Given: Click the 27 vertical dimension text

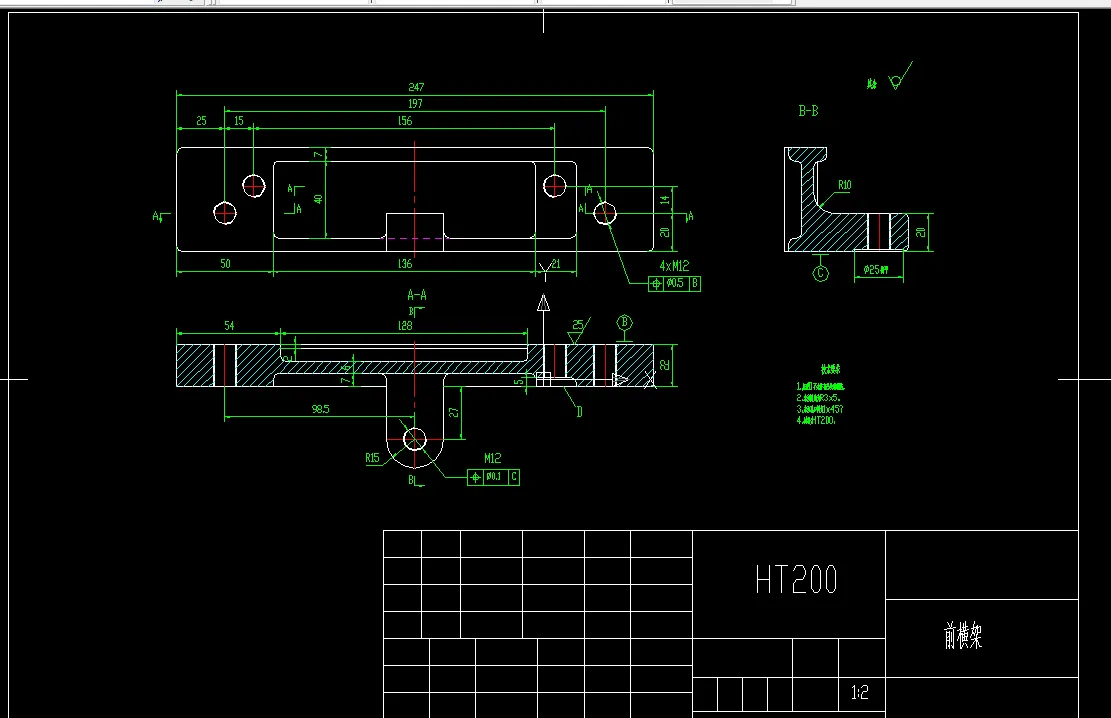Looking at the screenshot, I should [454, 412].
